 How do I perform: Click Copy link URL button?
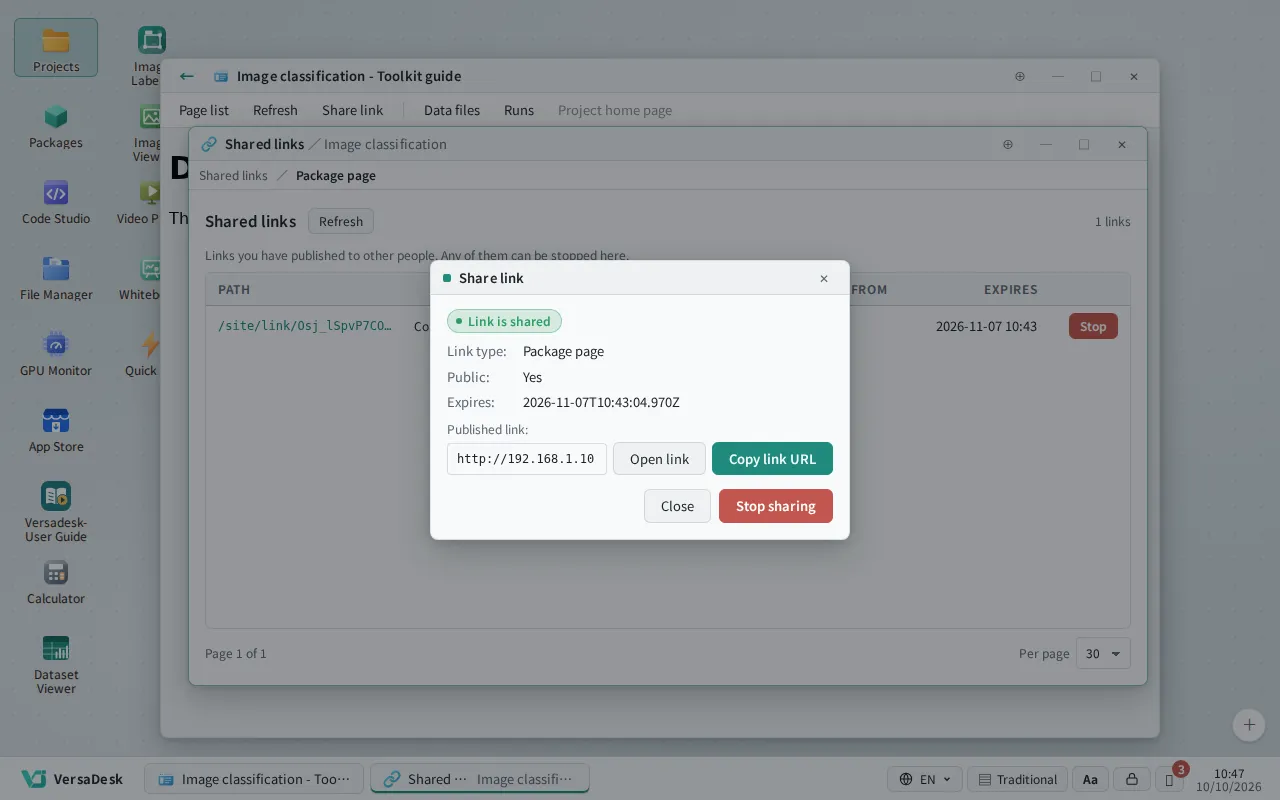pyautogui.click(x=772, y=459)
